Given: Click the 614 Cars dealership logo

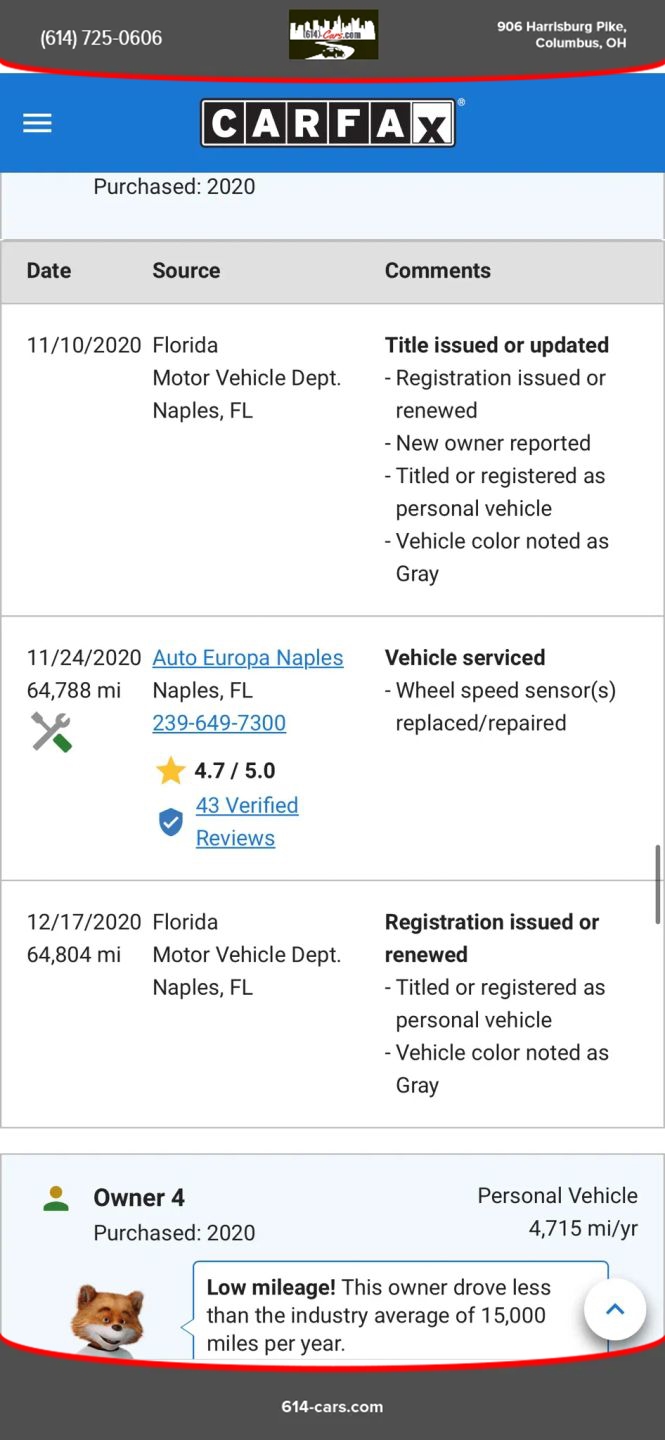Looking at the screenshot, I should pyautogui.click(x=333, y=35).
